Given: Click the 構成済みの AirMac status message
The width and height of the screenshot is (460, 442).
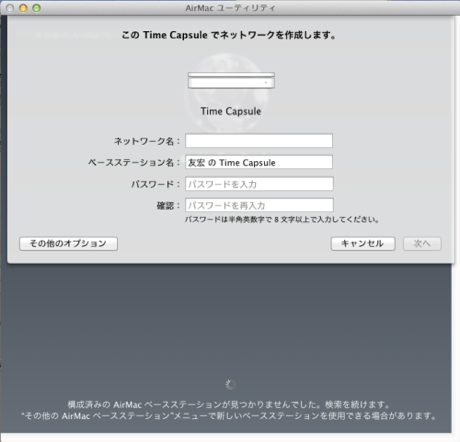Looking at the screenshot, I should (229, 405).
